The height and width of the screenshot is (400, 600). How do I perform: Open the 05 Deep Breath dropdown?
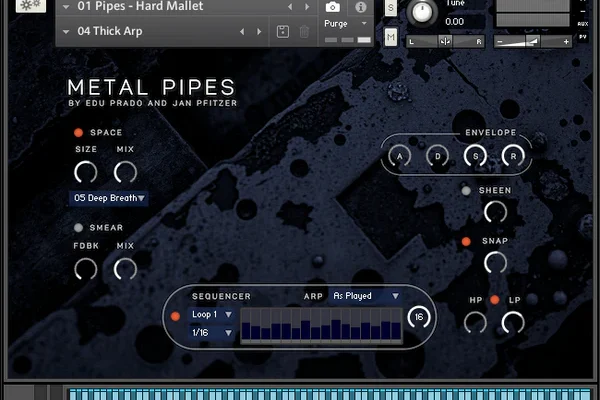108,198
